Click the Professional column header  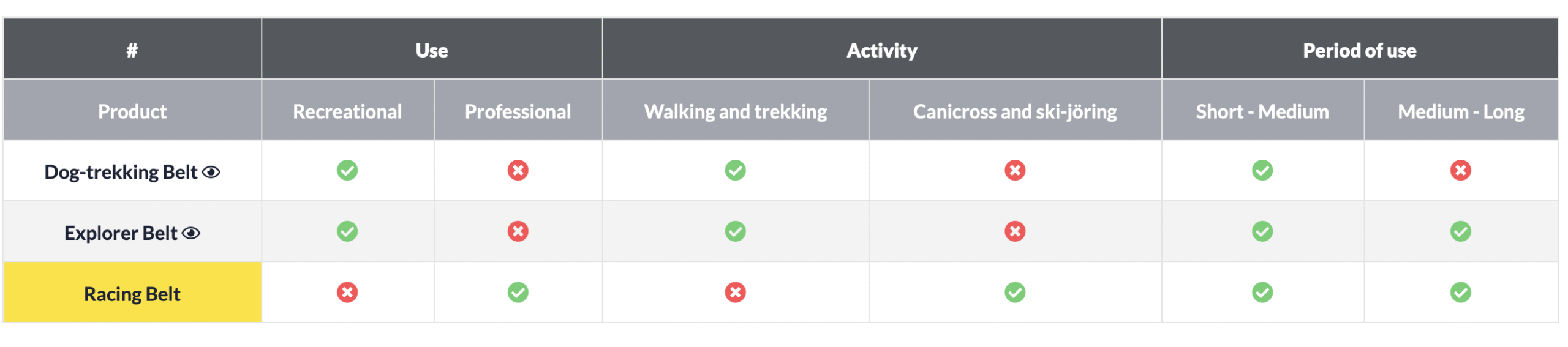pyautogui.click(x=518, y=111)
